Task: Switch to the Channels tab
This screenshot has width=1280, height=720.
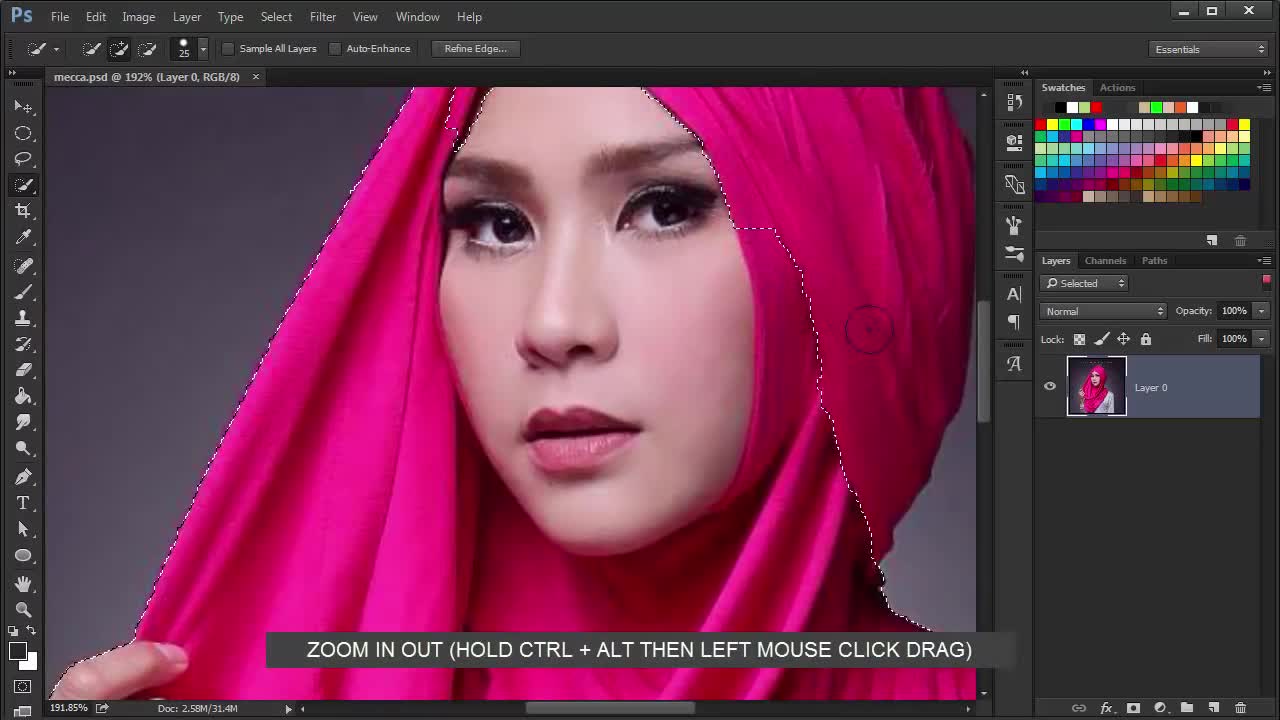Action: tap(1105, 260)
